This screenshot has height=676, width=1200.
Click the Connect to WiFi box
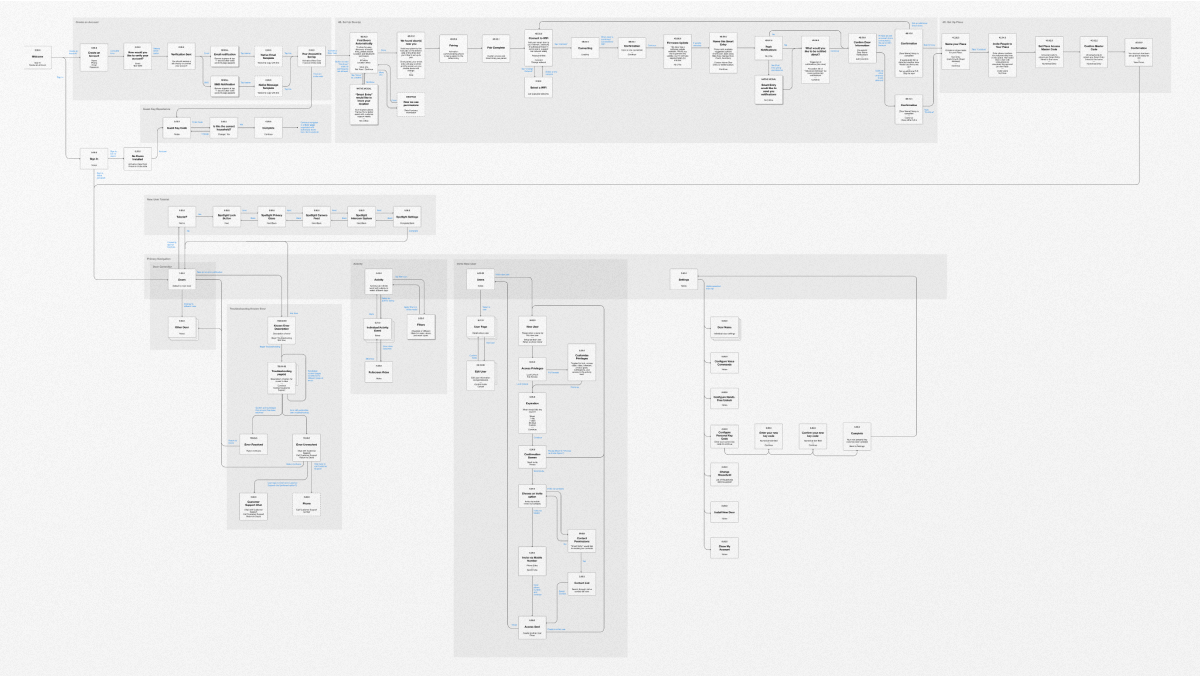539,47
